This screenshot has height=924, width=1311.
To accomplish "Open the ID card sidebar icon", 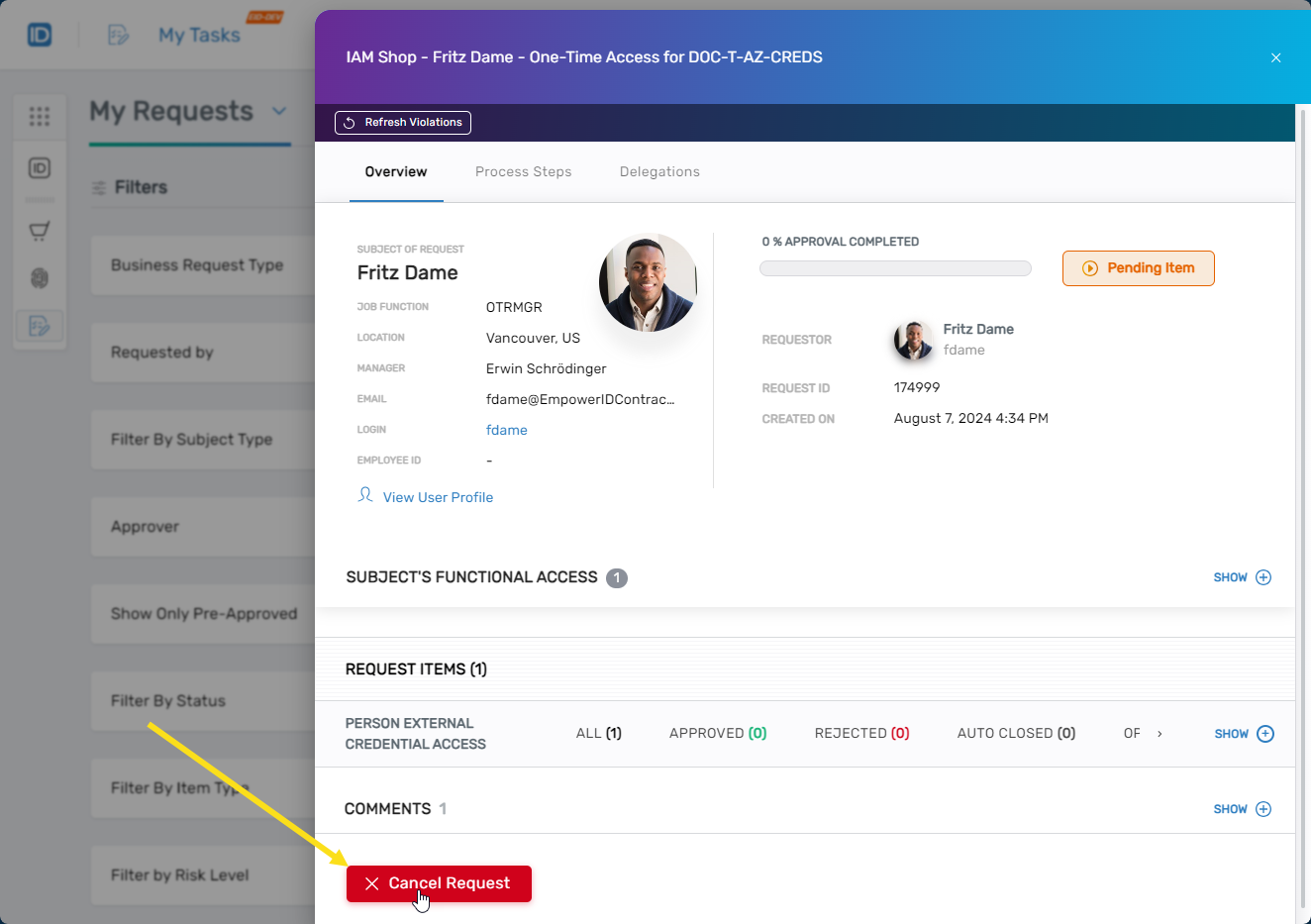I will click(40, 168).
